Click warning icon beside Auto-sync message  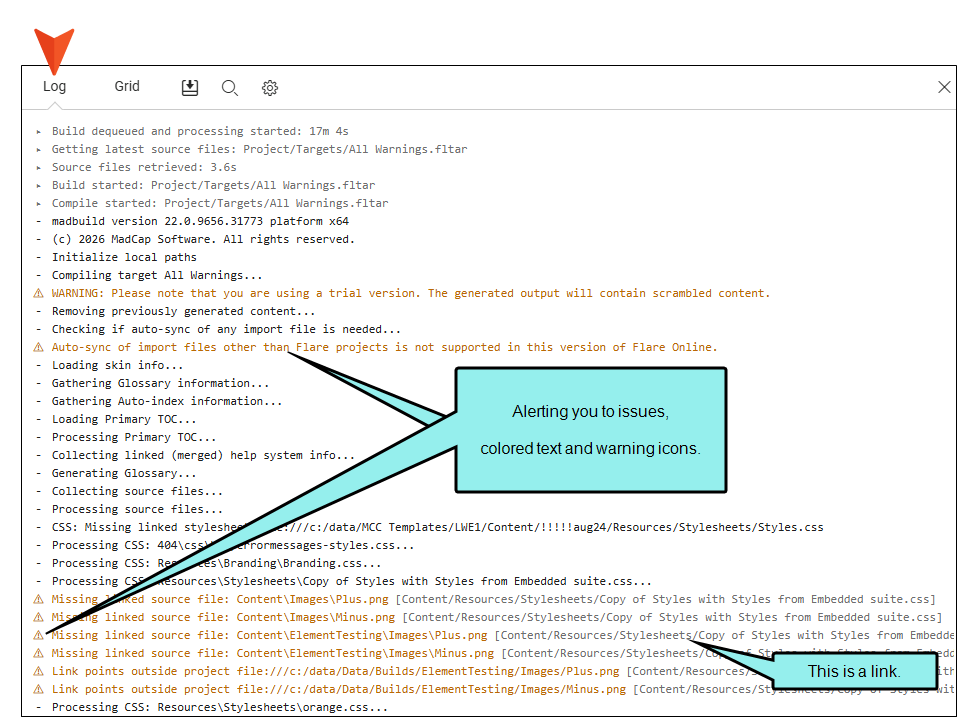pos(38,347)
